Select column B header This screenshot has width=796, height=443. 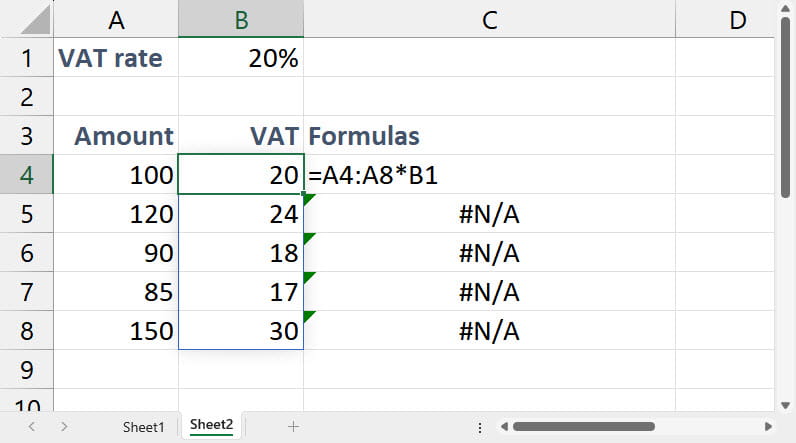[241, 20]
